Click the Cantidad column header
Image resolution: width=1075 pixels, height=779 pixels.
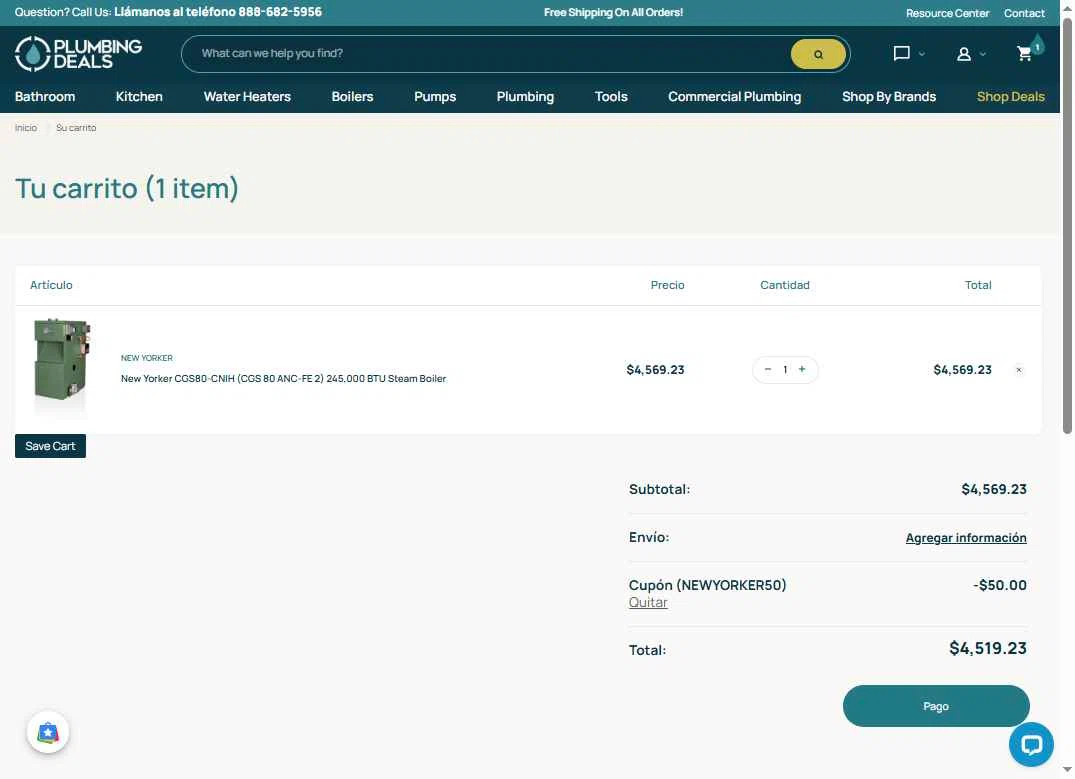785,285
